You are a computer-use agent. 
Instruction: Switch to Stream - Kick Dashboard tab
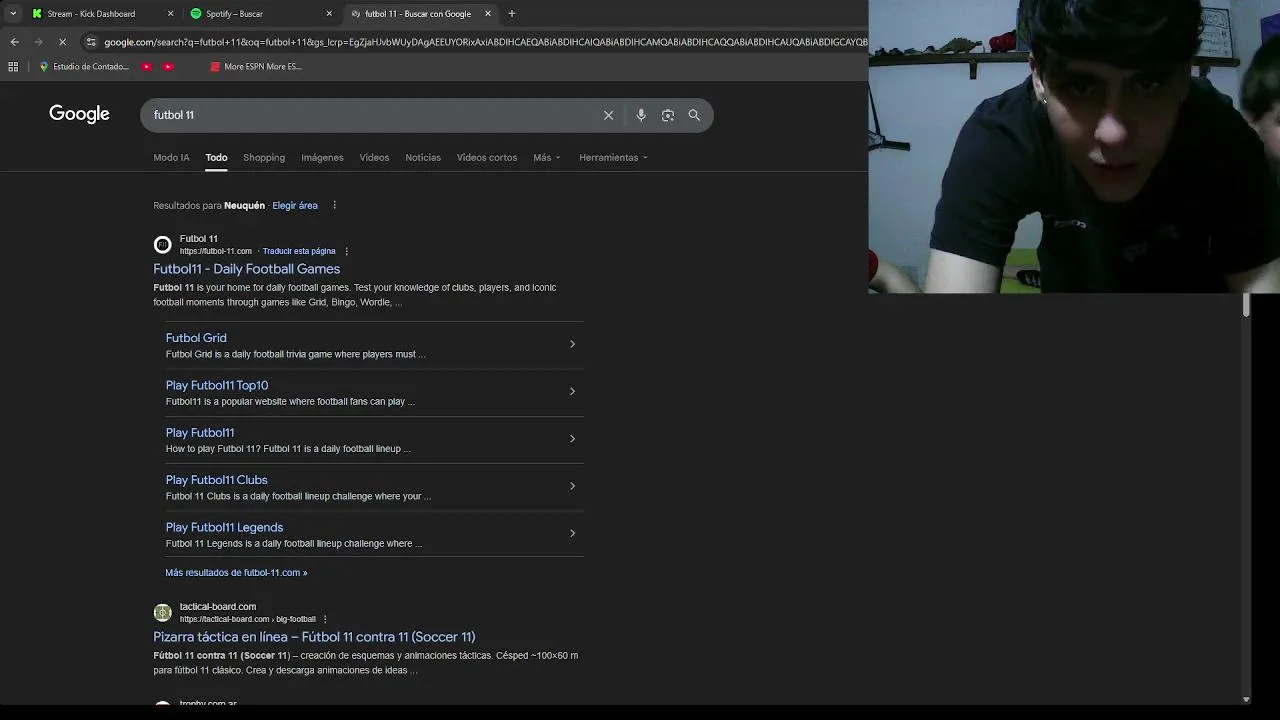click(x=91, y=14)
